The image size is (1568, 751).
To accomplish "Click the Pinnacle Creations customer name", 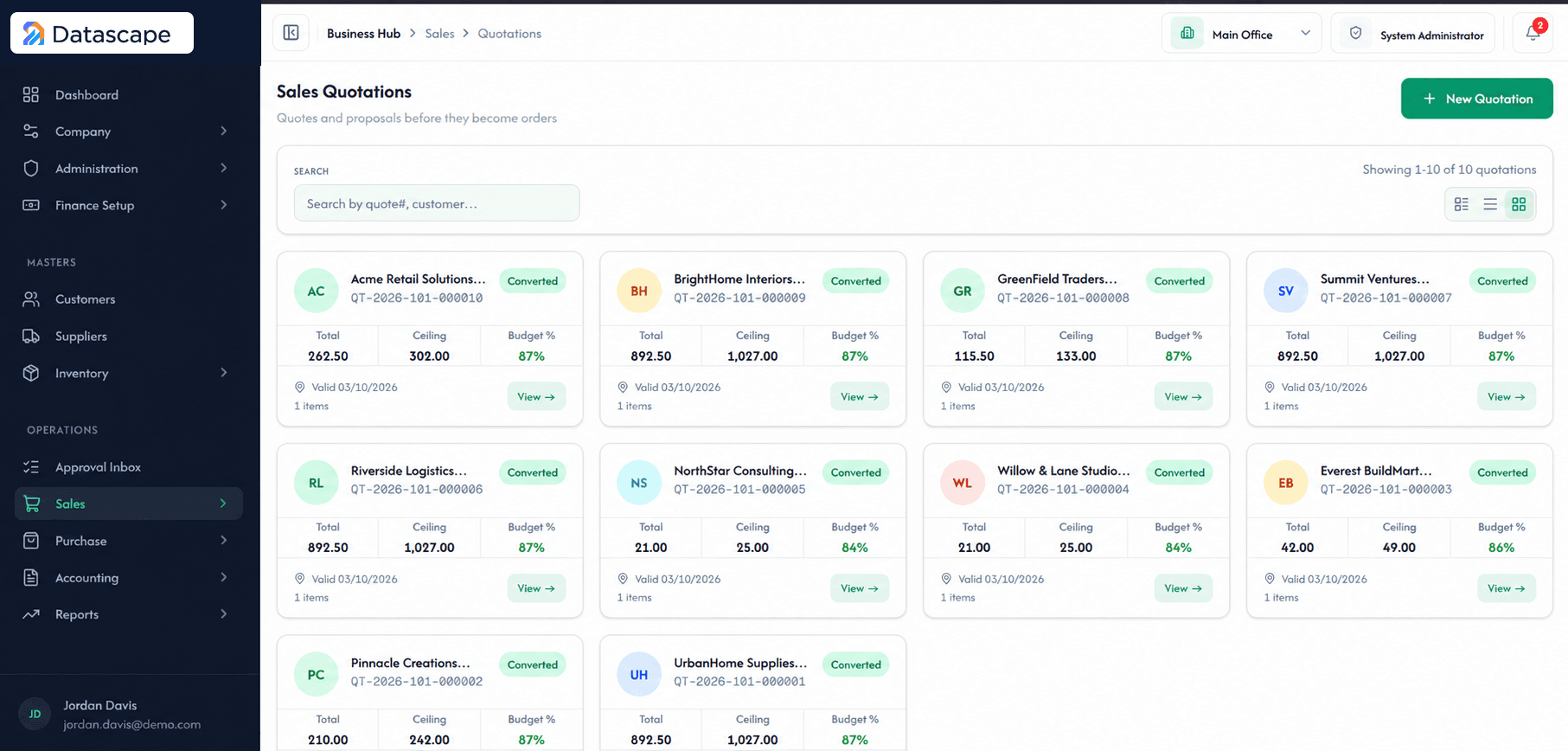I will pyautogui.click(x=411, y=663).
